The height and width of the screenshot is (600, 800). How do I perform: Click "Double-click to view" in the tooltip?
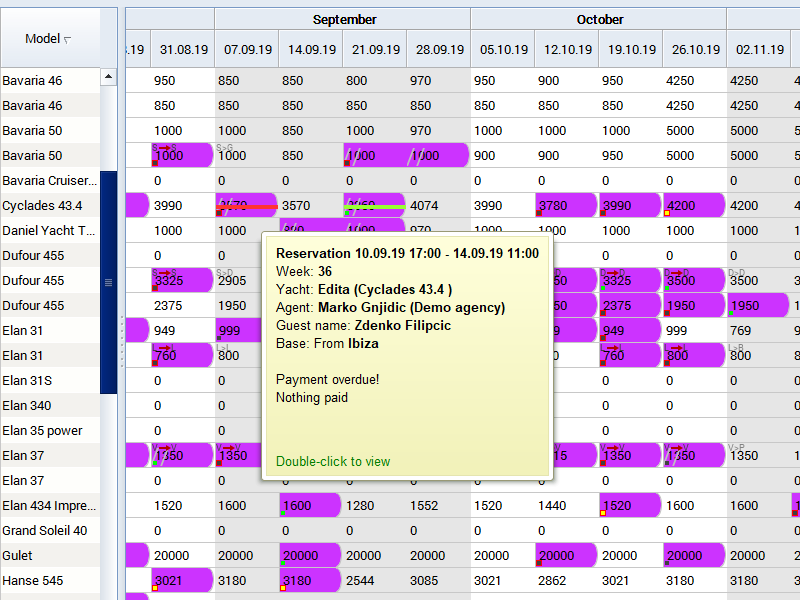pos(333,462)
